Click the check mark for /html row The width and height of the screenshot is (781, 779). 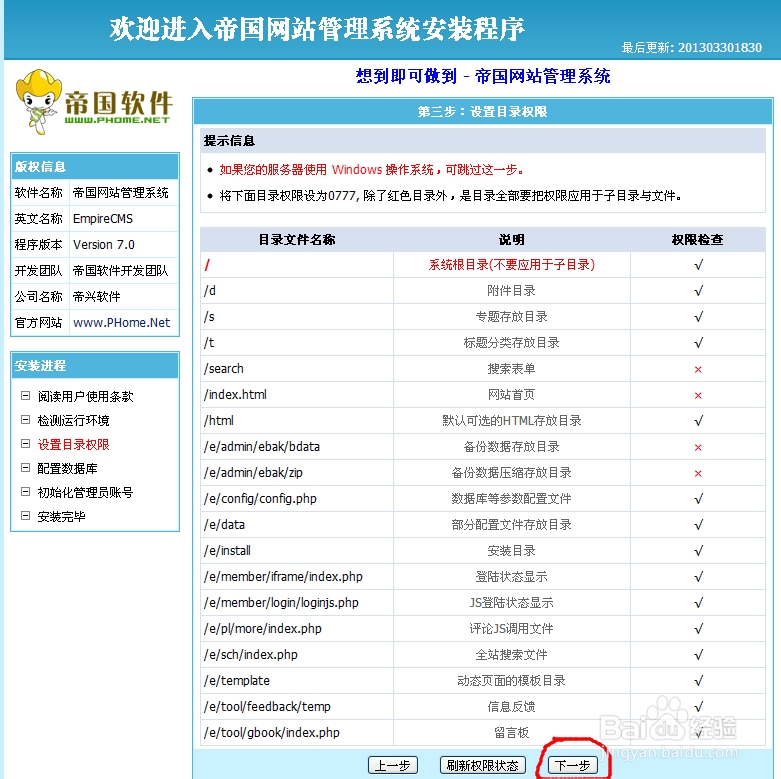(698, 421)
